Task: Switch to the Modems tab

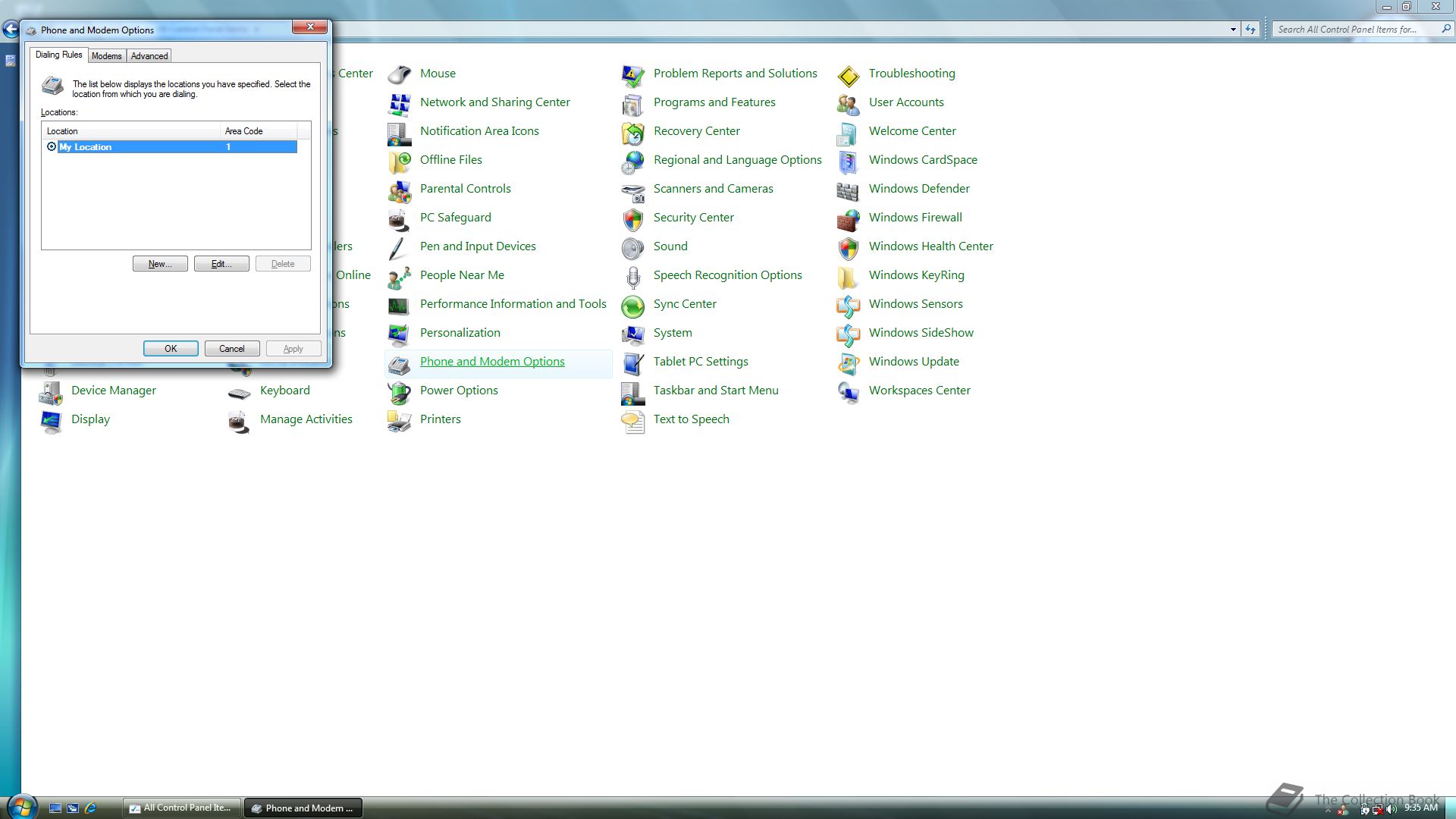Action: 107,56
